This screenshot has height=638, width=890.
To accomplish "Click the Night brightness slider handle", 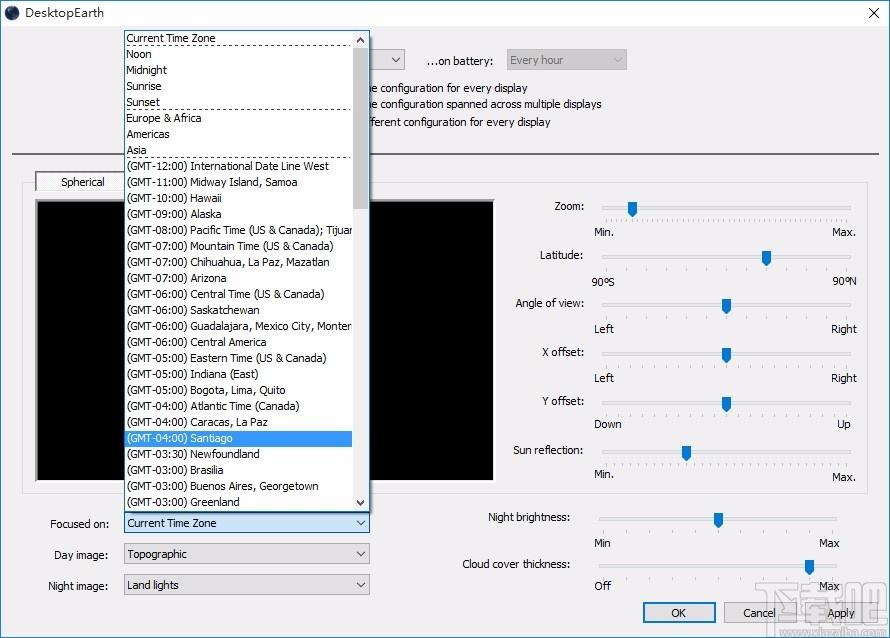I will [x=718, y=519].
